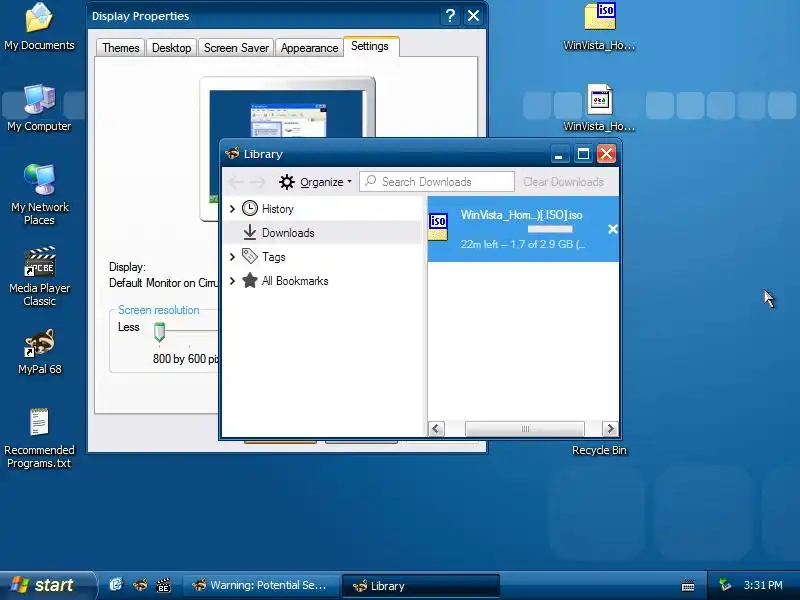Open the WinVista ISO file desktop icon

(x=599, y=27)
